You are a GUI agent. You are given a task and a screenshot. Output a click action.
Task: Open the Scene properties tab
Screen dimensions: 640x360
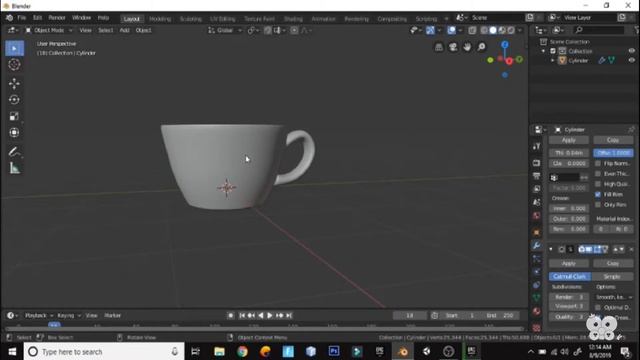click(537, 202)
